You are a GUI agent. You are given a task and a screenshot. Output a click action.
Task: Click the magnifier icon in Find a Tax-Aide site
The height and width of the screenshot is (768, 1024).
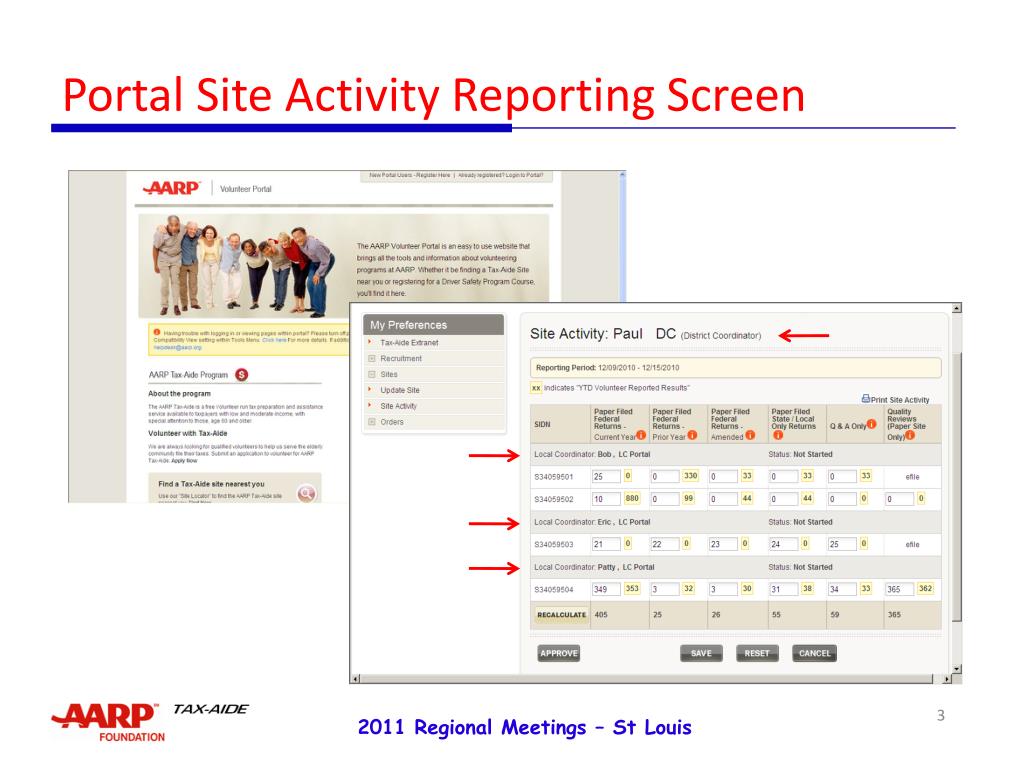306,494
